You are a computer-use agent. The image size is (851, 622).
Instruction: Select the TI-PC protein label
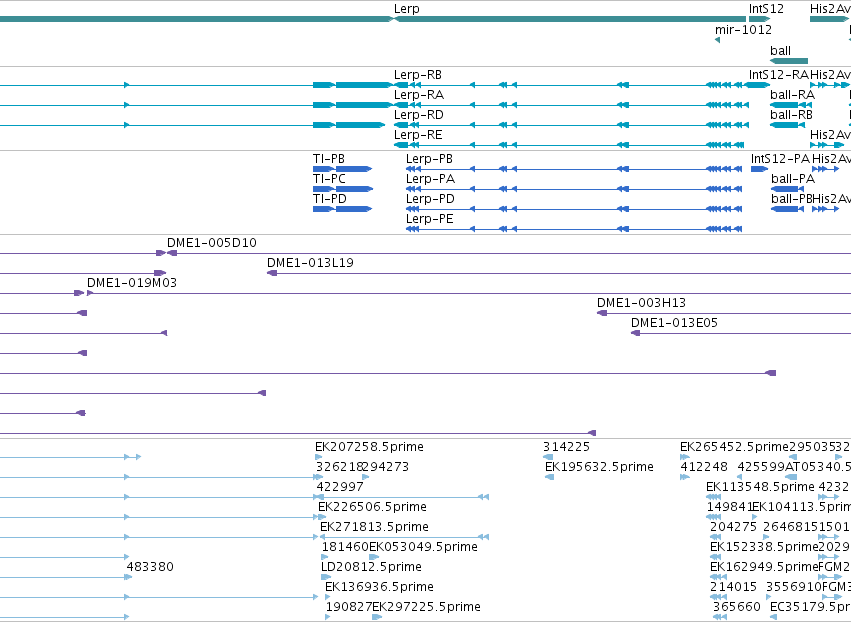pyautogui.click(x=329, y=179)
